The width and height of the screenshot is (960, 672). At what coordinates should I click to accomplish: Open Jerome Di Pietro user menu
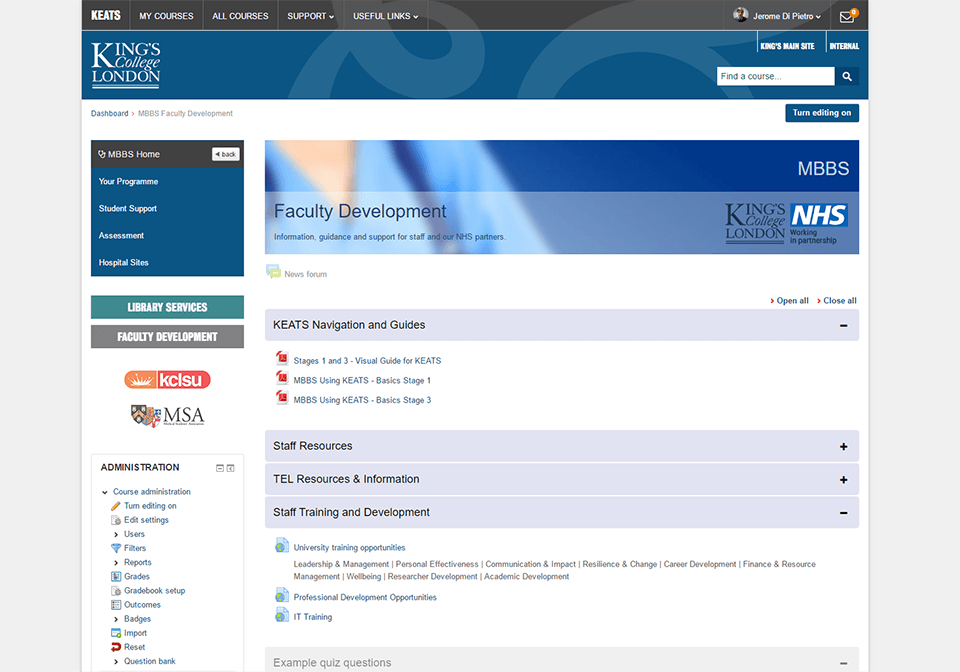[x=786, y=16]
